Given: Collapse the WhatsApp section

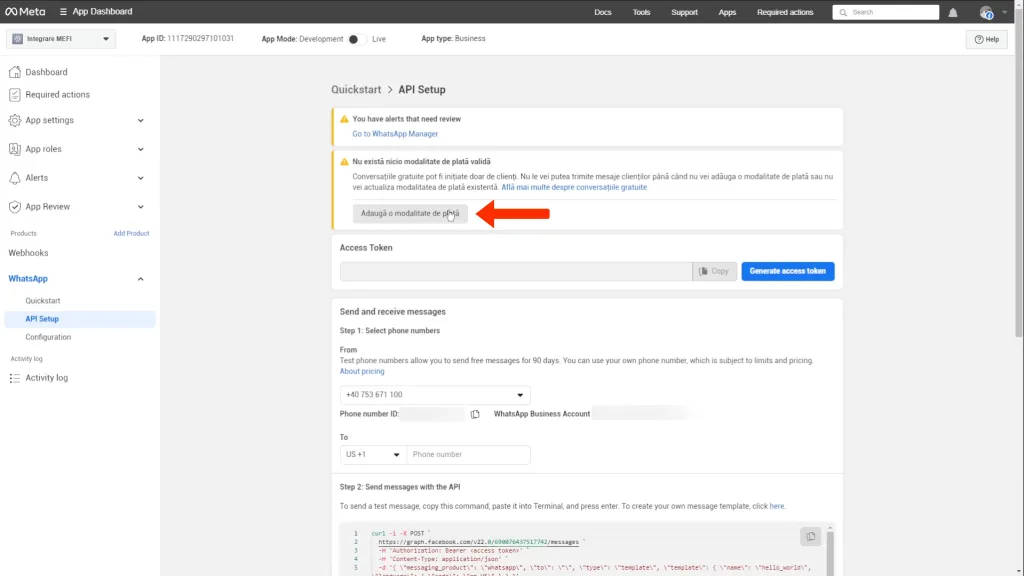Looking at the screenshot, I should [x=140, y=279].
